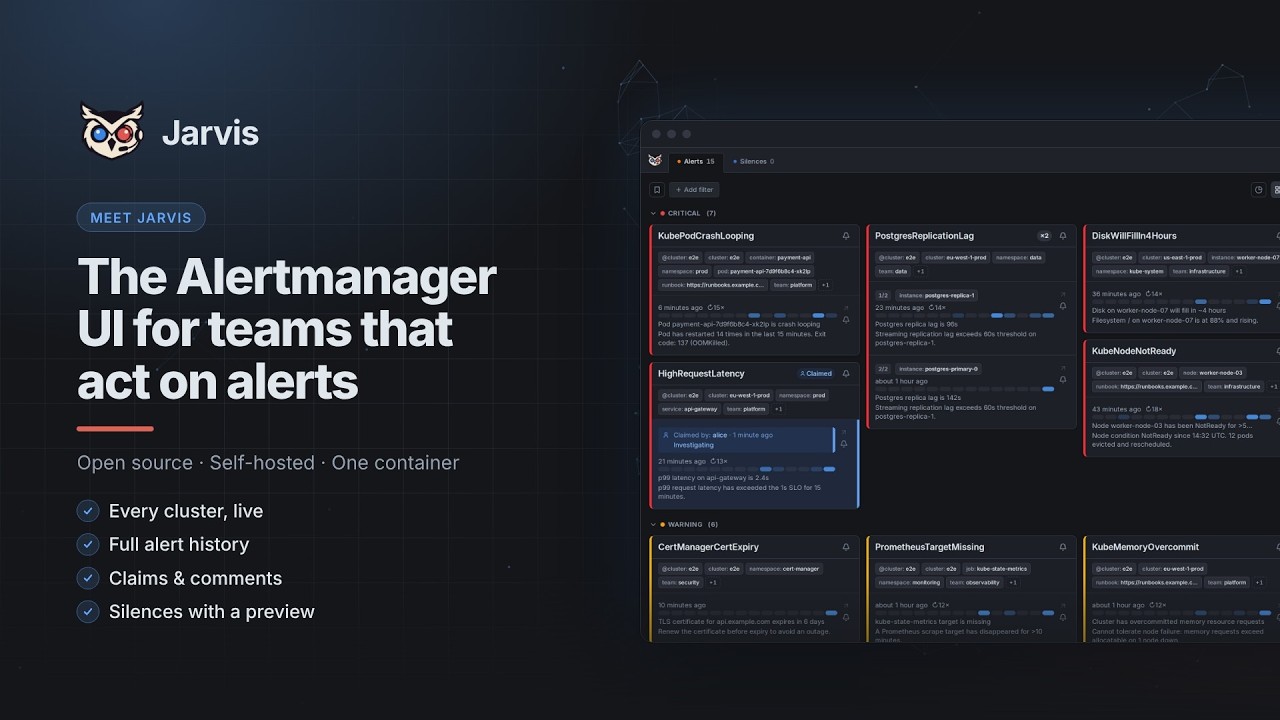The image size is (1280, 720).
Task: Click the Add filter button
Action: [694, 189]
